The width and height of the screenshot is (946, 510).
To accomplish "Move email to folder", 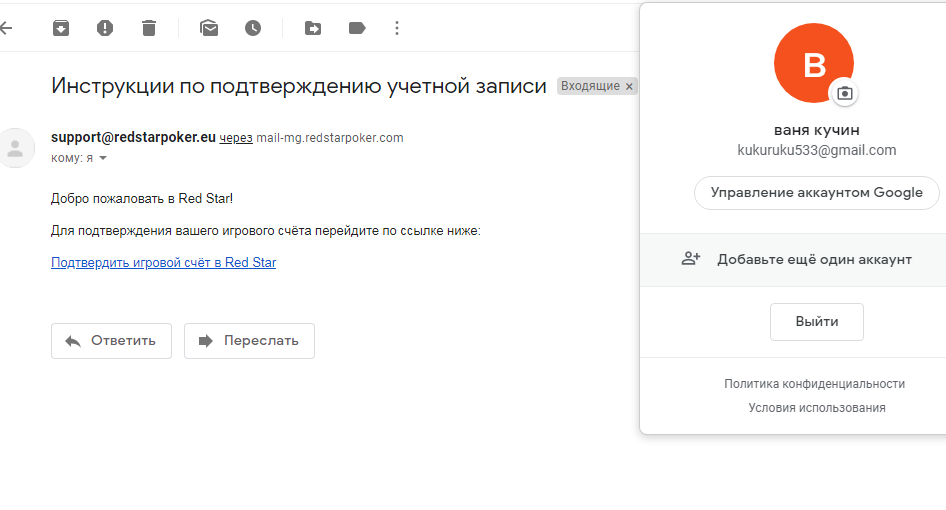I will [313, 28].
